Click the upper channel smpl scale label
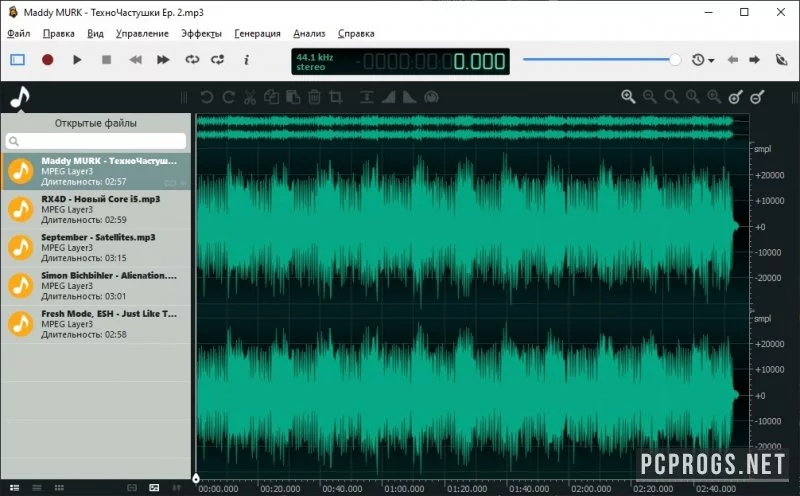This screenshot has width=800, height=496. 762,149
